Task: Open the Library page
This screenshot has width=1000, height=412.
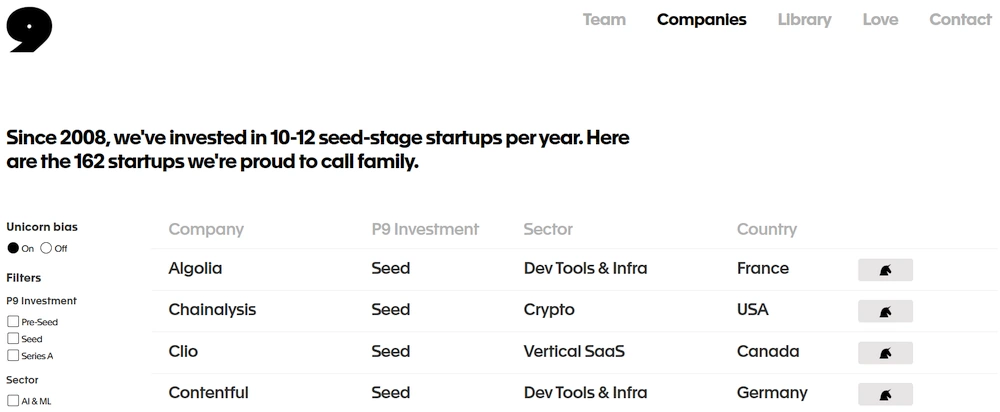Action: [804, 20]
